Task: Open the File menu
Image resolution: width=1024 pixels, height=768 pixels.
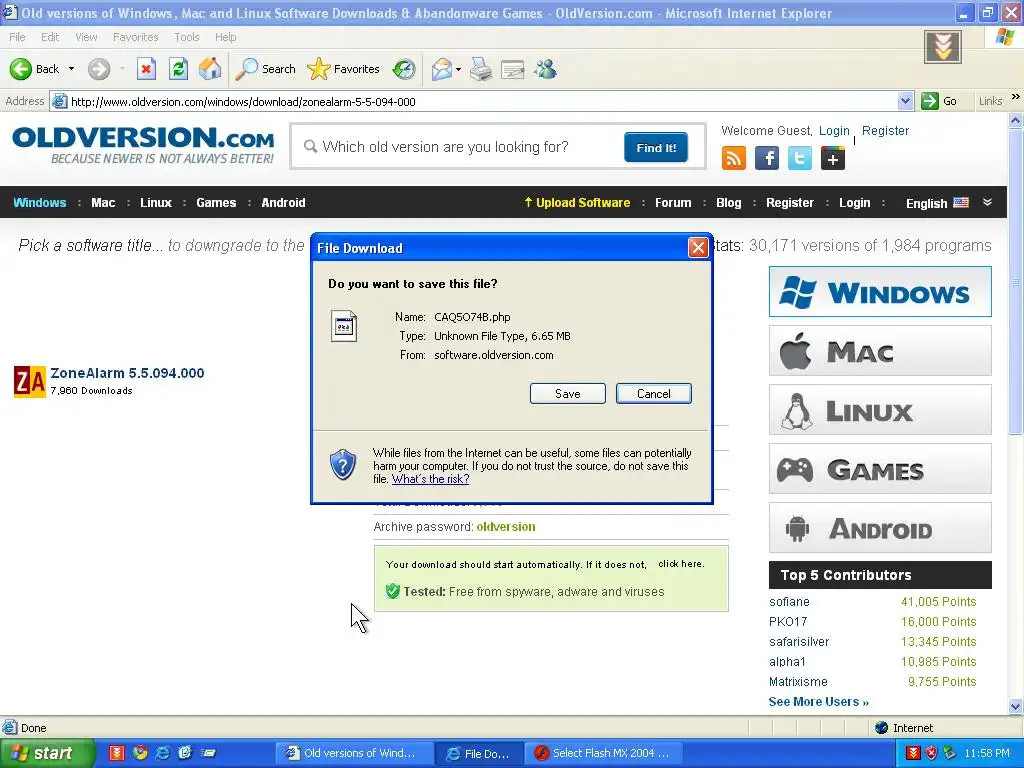Action: click(18, 37)
